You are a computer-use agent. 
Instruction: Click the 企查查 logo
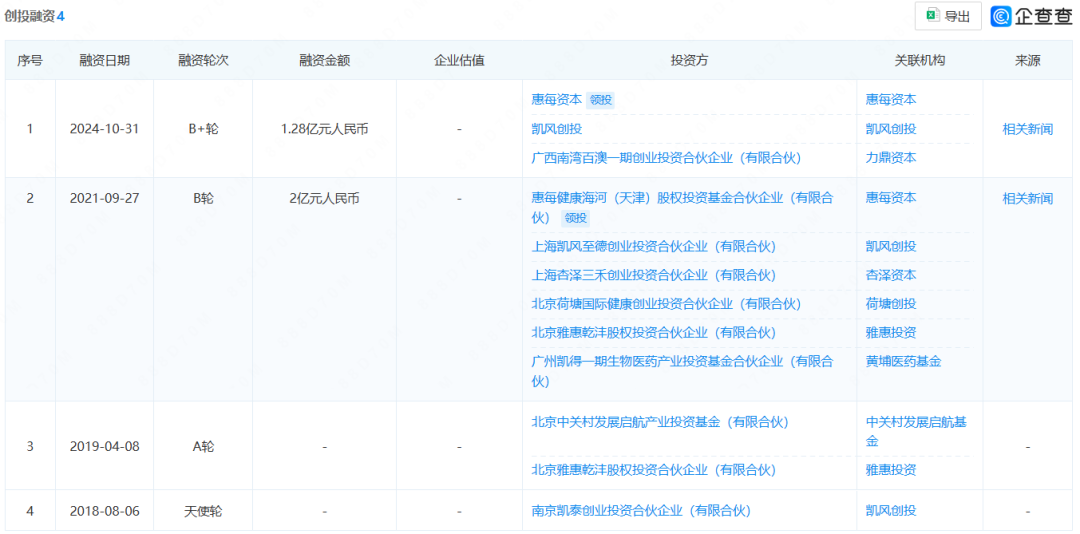click(x=1031, y=16)
